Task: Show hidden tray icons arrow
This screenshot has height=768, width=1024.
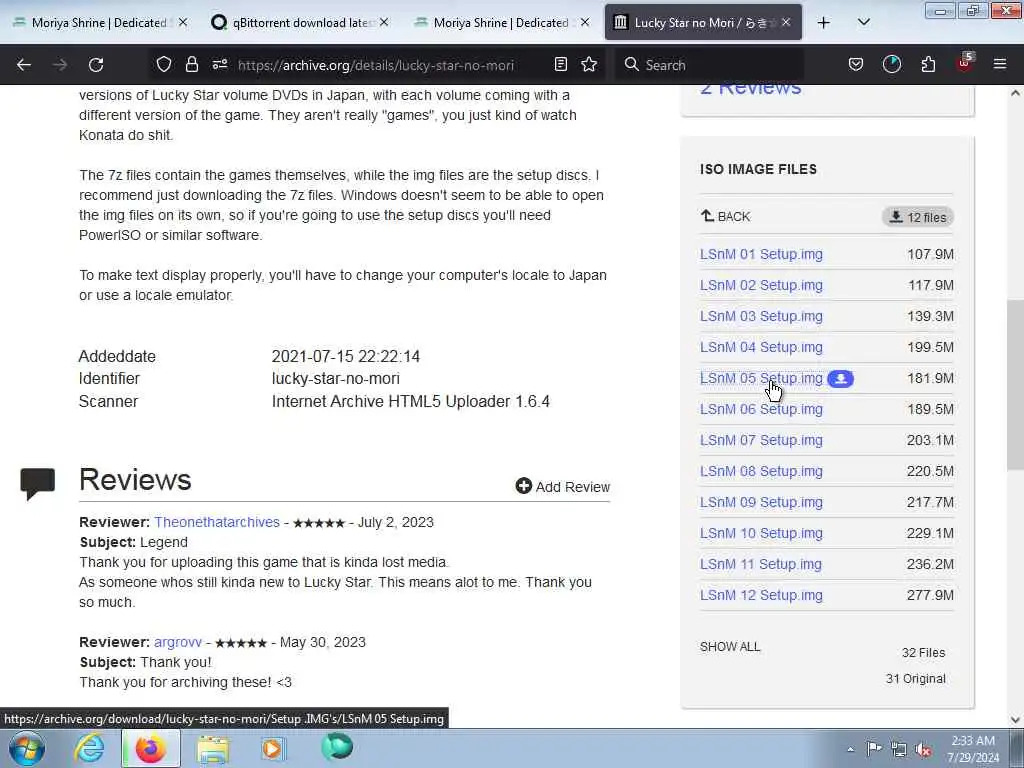Action: pyautogui.click(x=850, y=750)
